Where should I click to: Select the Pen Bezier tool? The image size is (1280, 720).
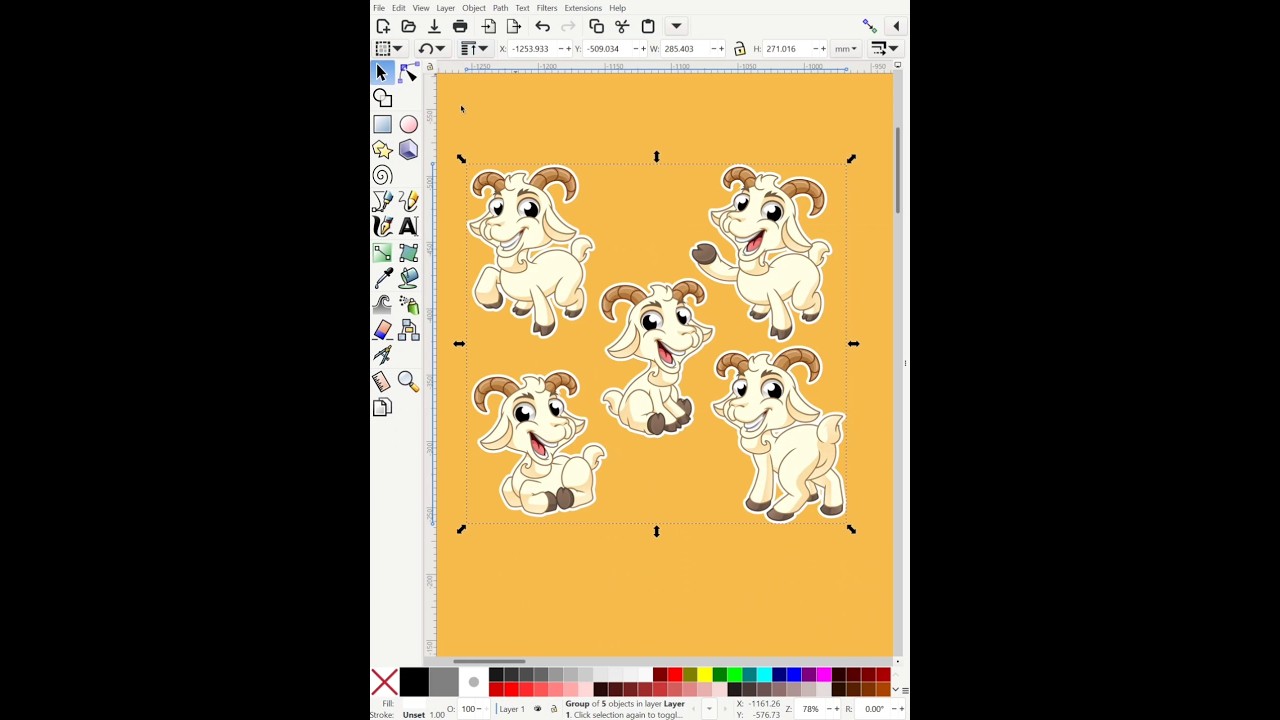(382, 201)
